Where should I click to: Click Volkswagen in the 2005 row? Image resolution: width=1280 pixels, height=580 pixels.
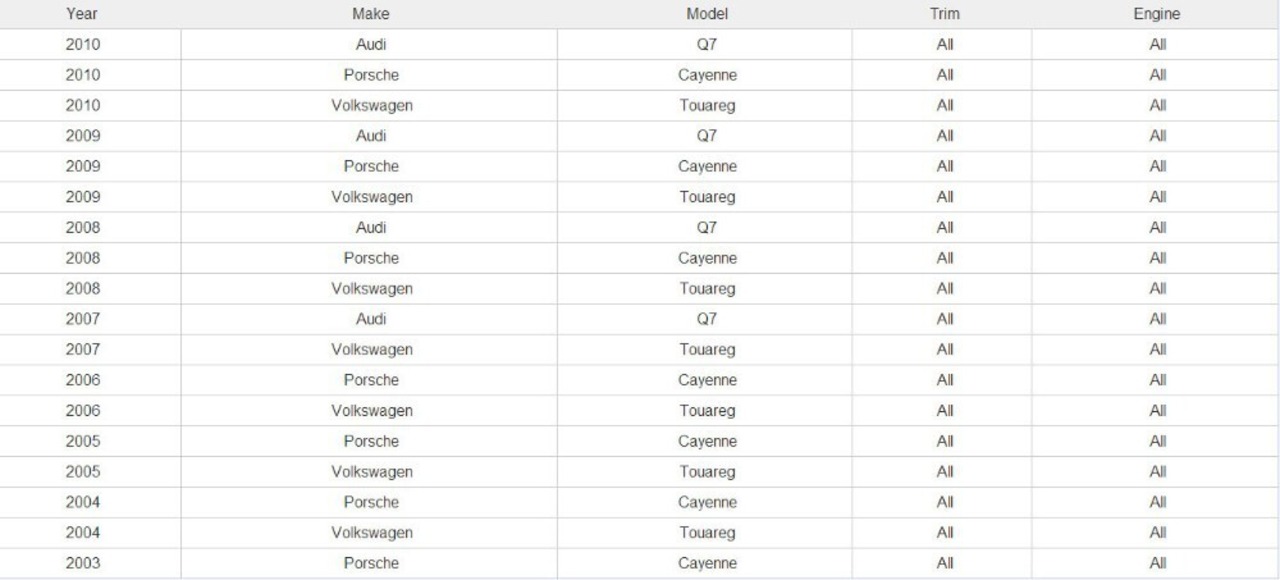coord(371,472)
